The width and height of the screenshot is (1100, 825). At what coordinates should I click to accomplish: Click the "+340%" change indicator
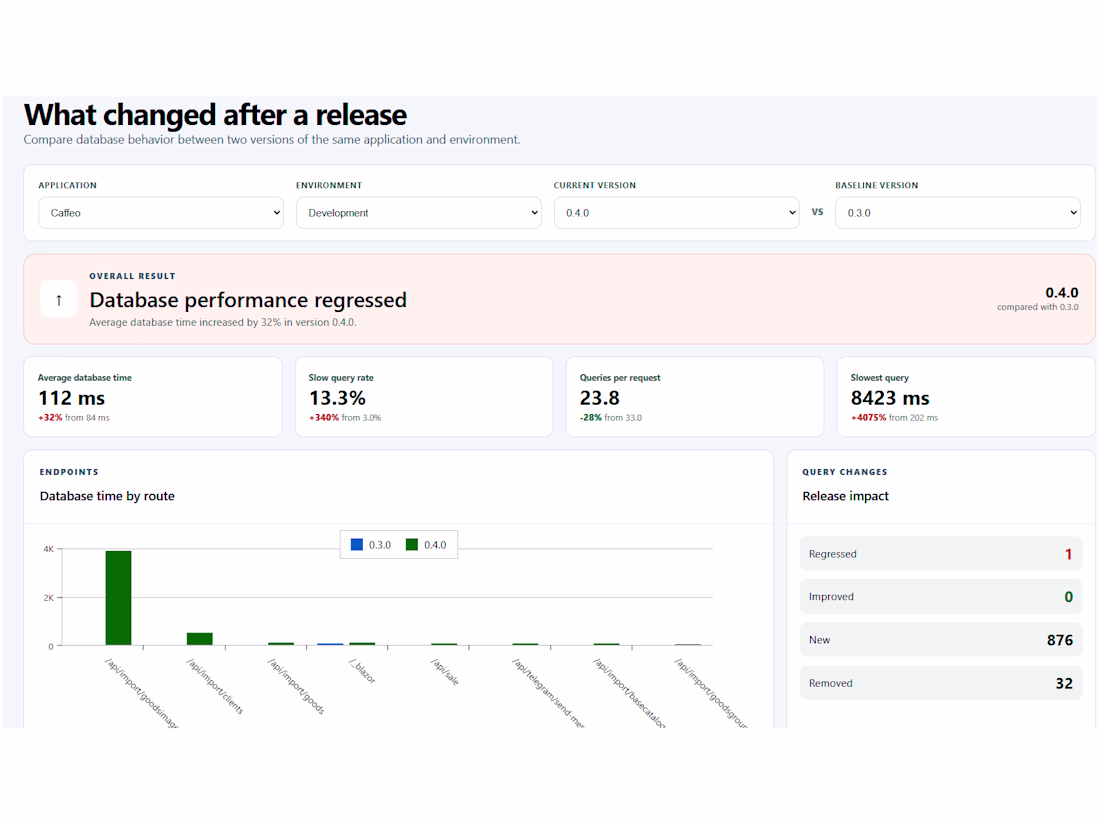324,417
